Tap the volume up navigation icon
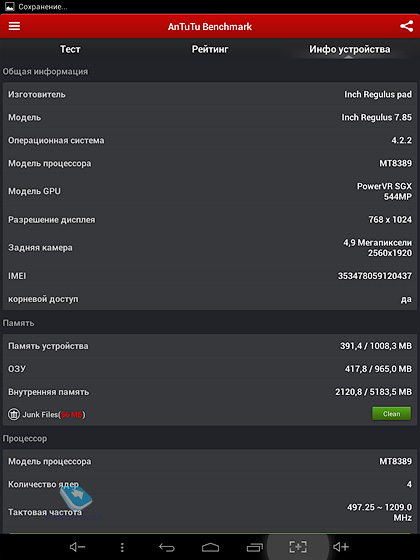Screen dimensions: 420x560 pos(341,547)
